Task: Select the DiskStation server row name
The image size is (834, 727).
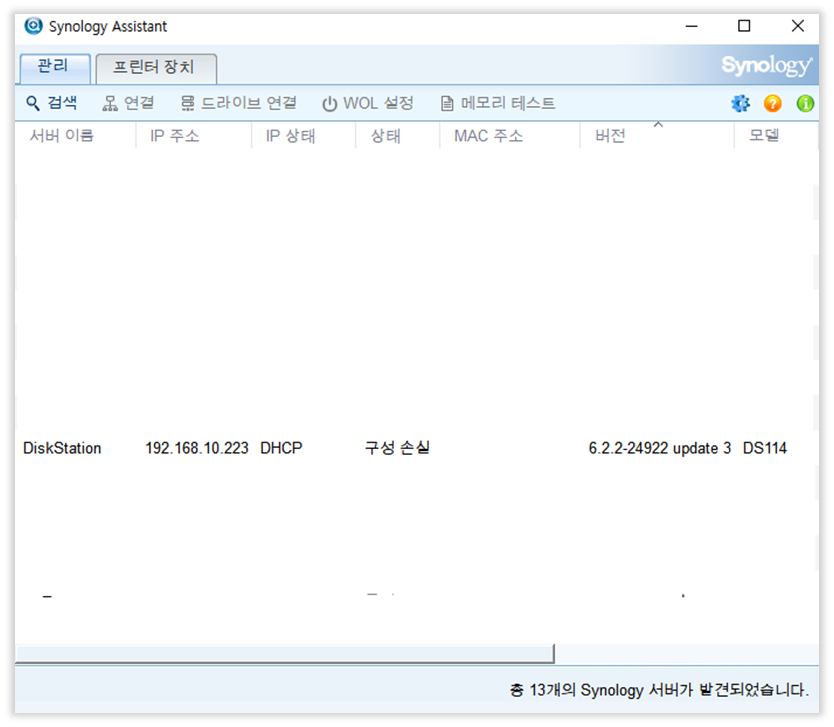Action: 62,448
